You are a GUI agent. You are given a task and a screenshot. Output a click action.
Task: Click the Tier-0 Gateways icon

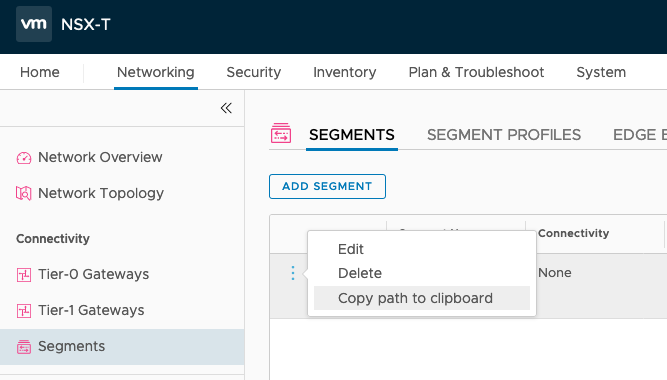pyautogui.click(x=24, y=275)
